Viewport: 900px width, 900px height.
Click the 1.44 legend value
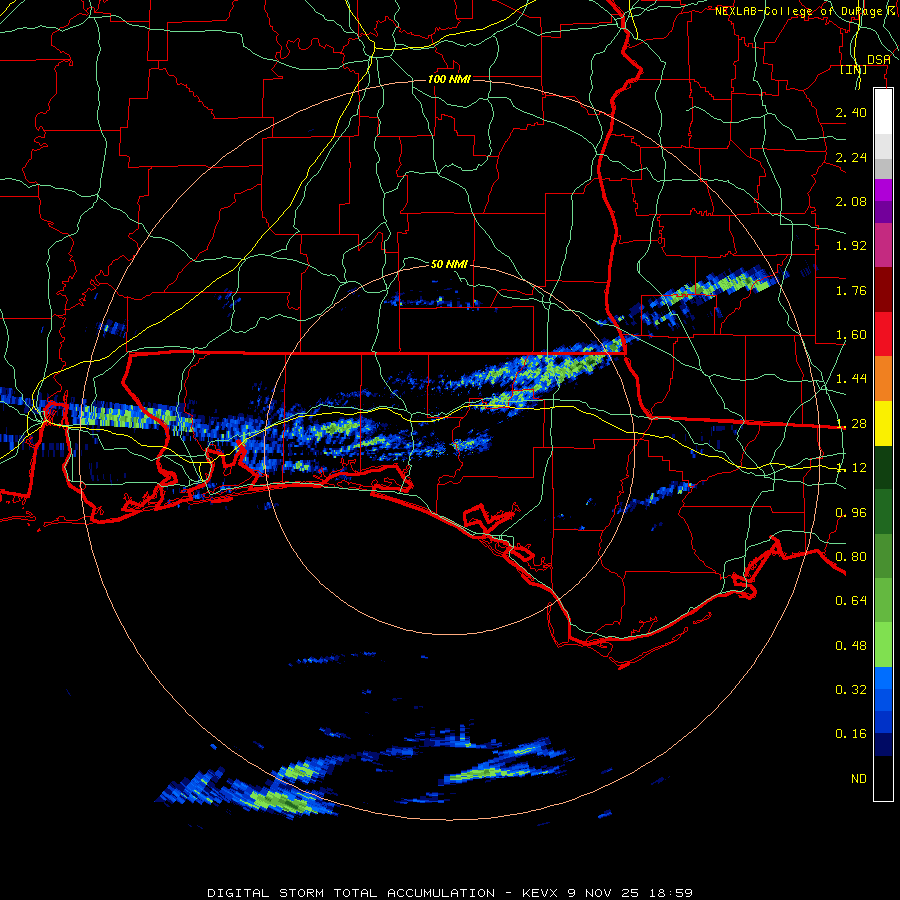851,378
